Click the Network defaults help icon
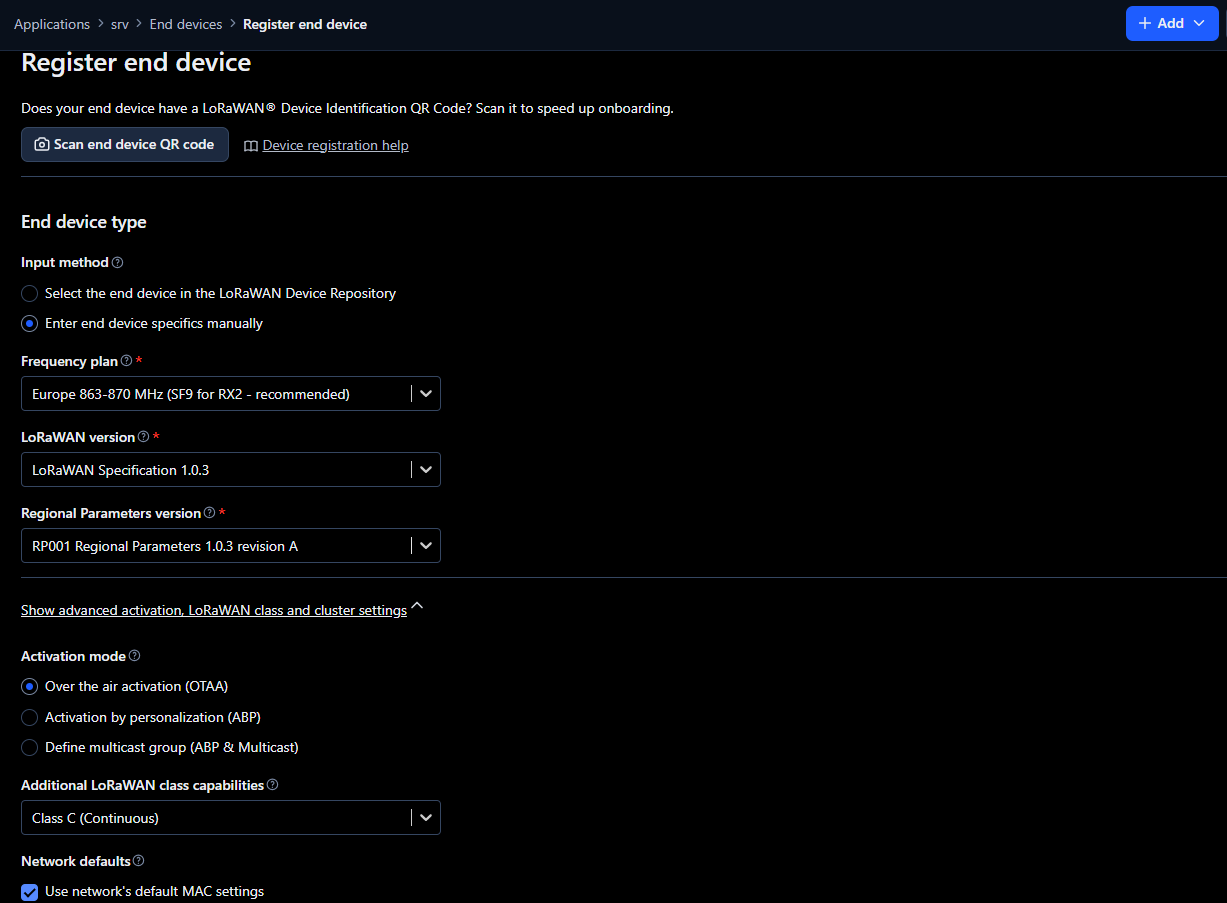This screenshot has height=903, width=1227. point(138,861)
